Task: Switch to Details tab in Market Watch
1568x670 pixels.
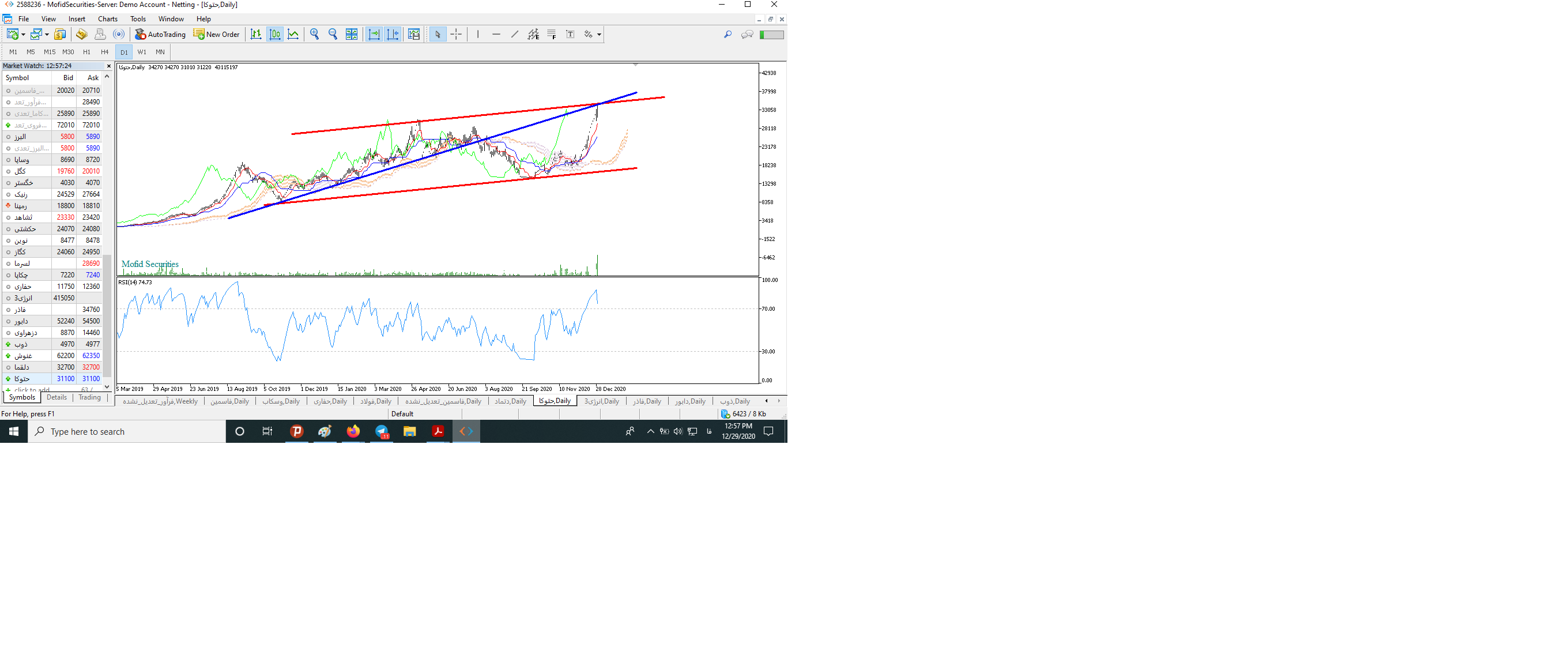Action: coord(56,398)
